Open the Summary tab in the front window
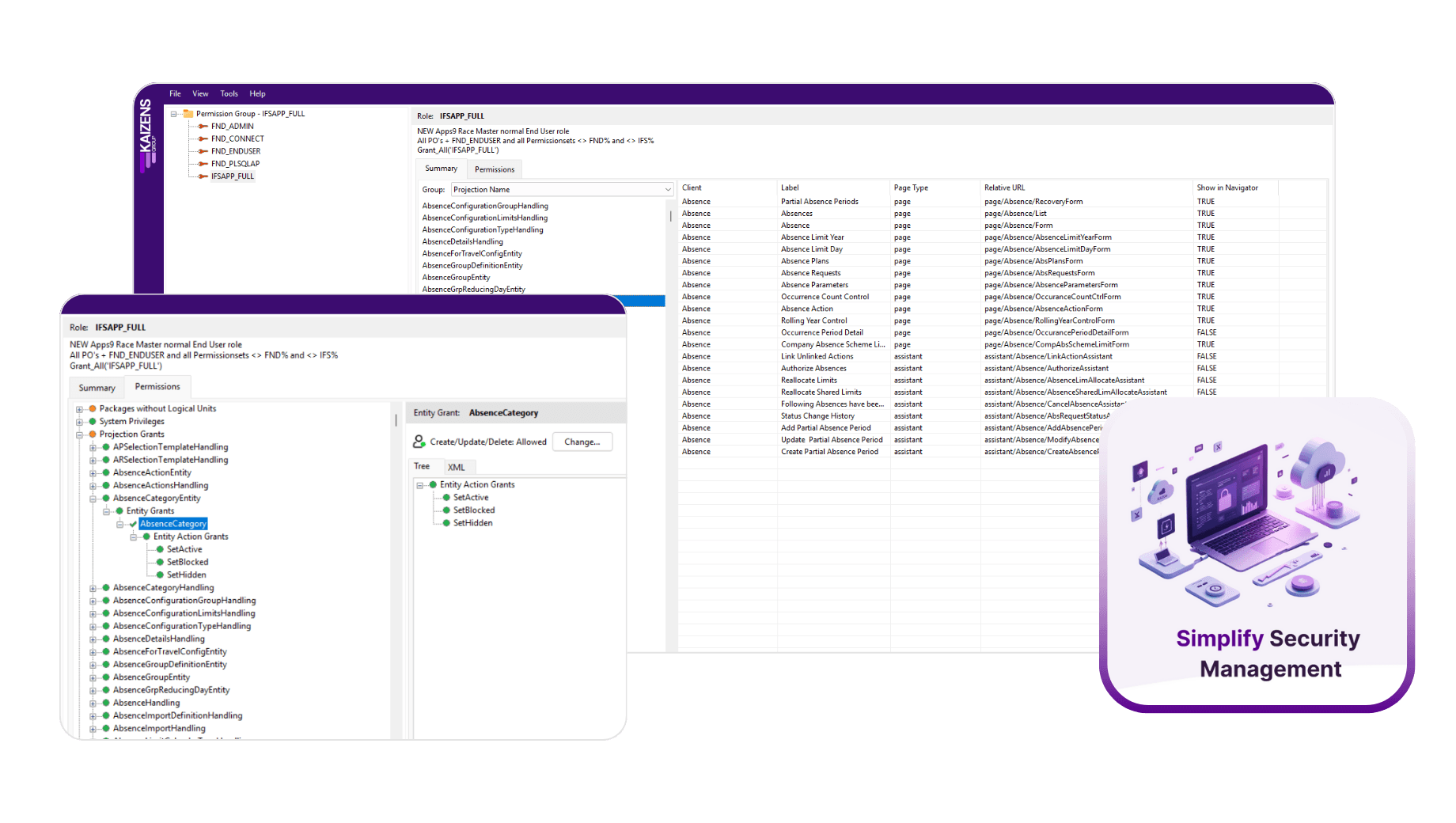 coord(97,388)
